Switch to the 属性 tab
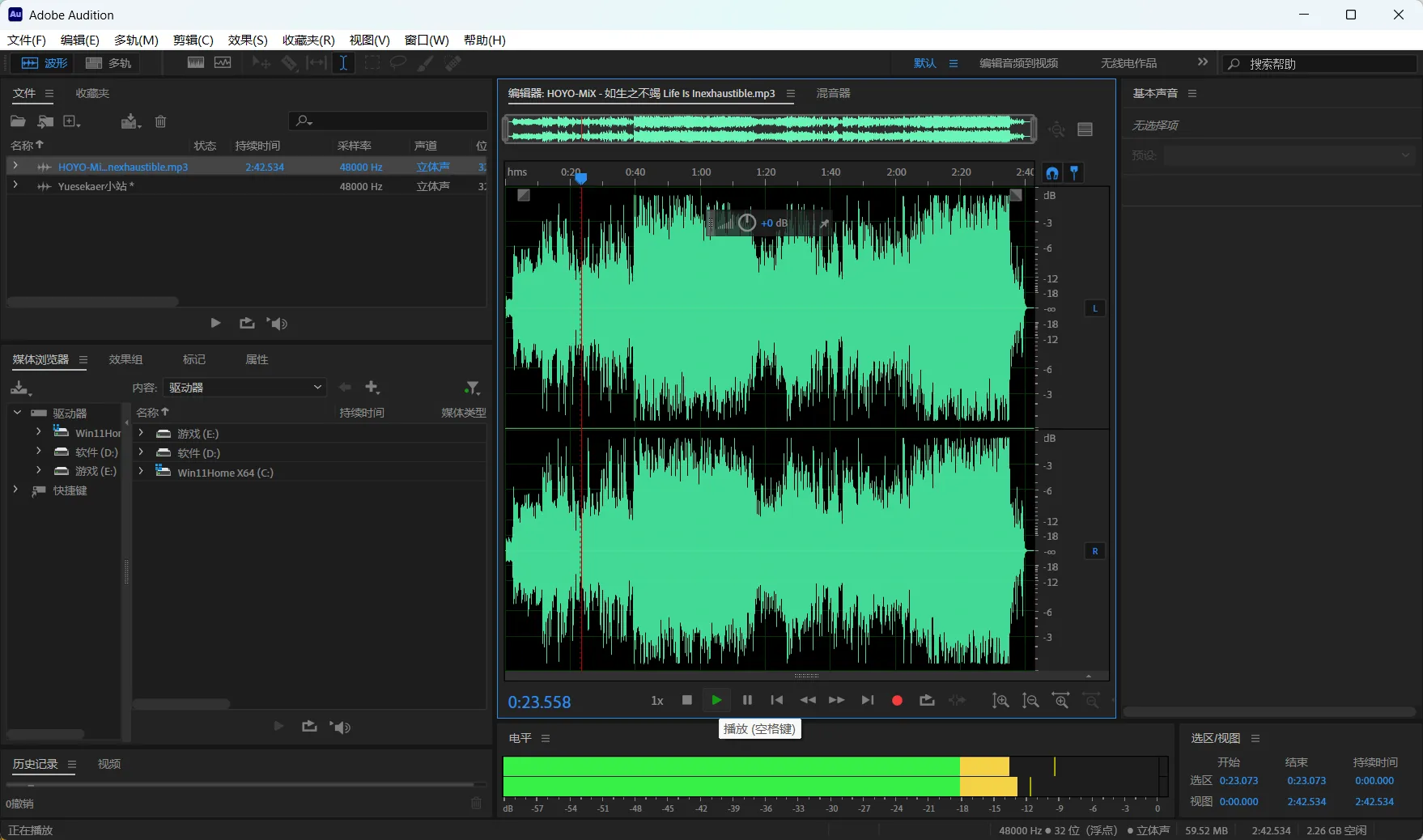The height and width of the screenshot is (840, 1423). [257, 359]
